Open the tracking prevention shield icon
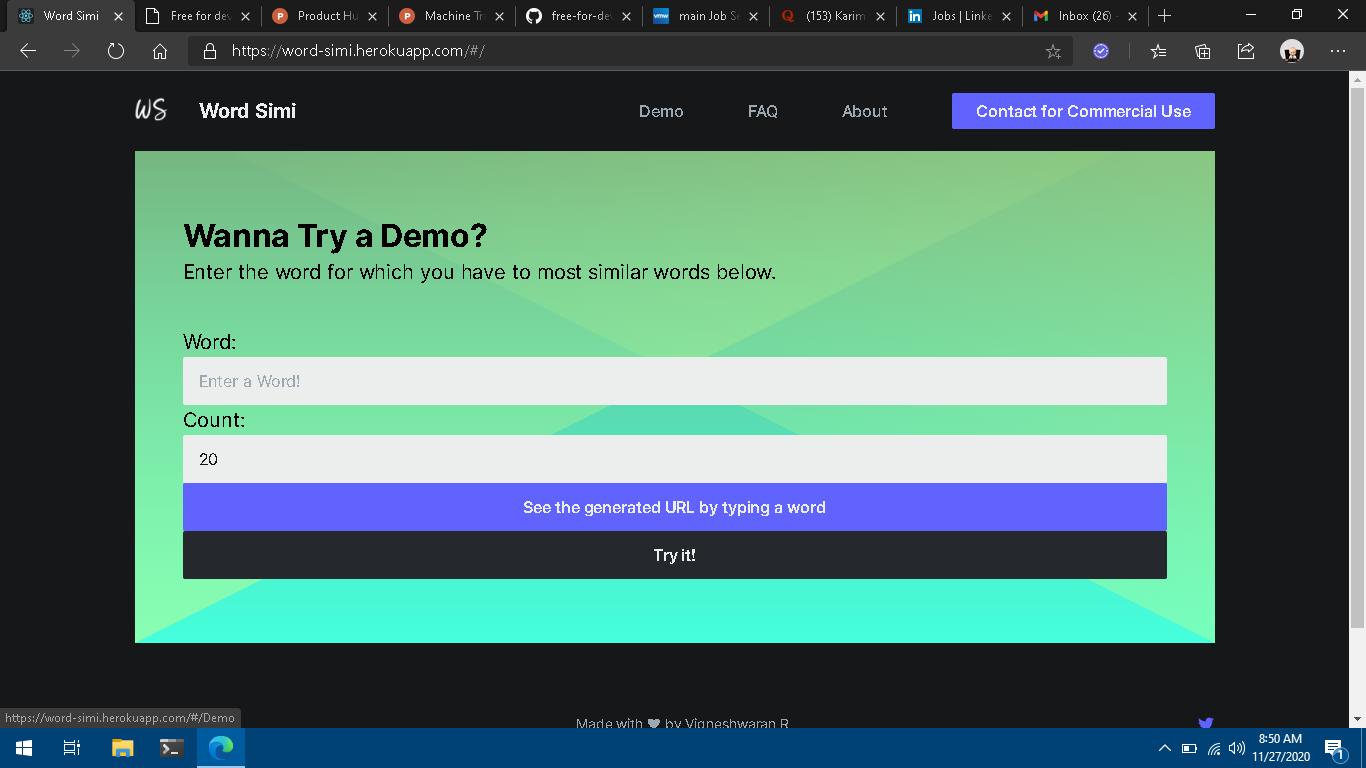 (x=1101, y=51)
